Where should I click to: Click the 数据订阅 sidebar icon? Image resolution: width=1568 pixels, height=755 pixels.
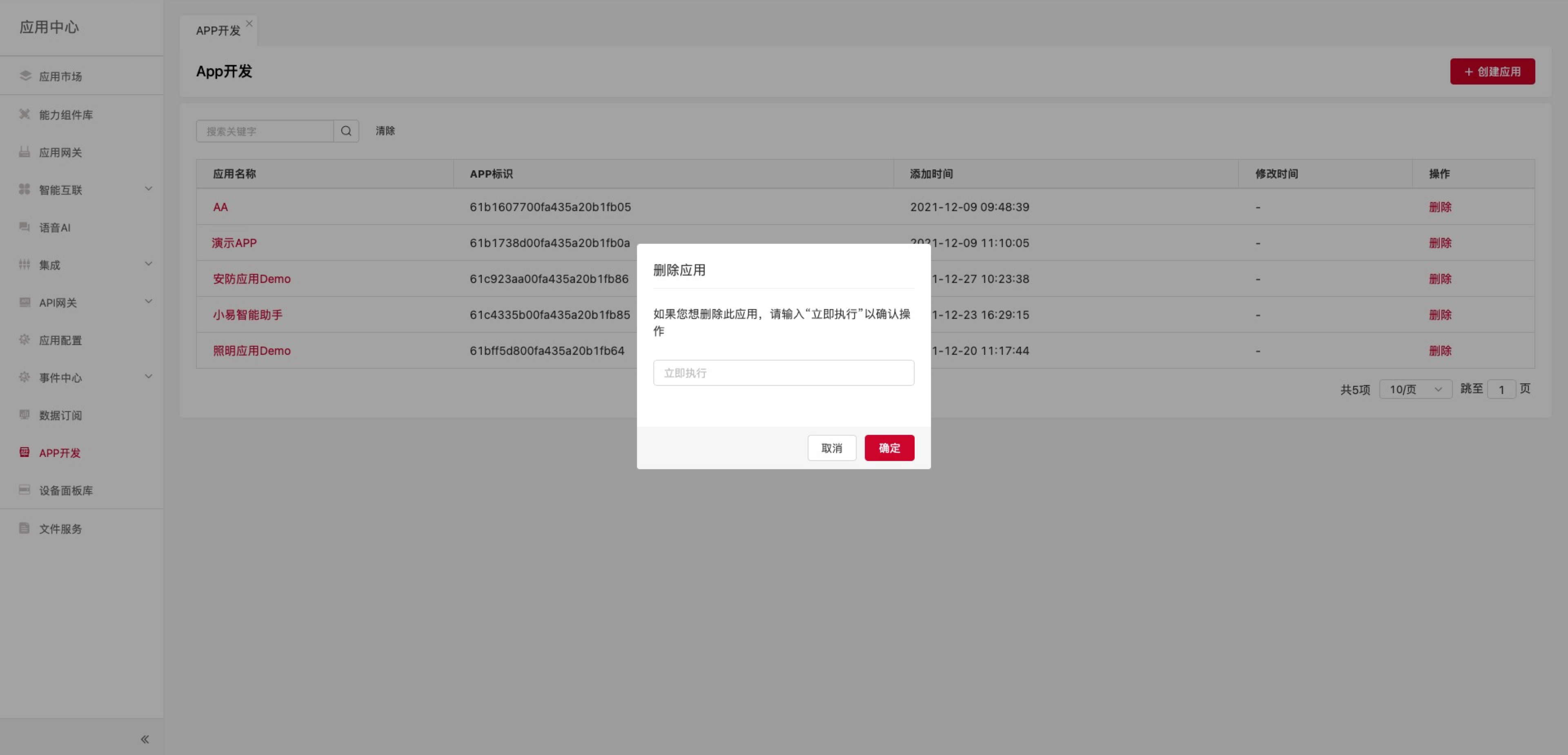pos(24,414)
